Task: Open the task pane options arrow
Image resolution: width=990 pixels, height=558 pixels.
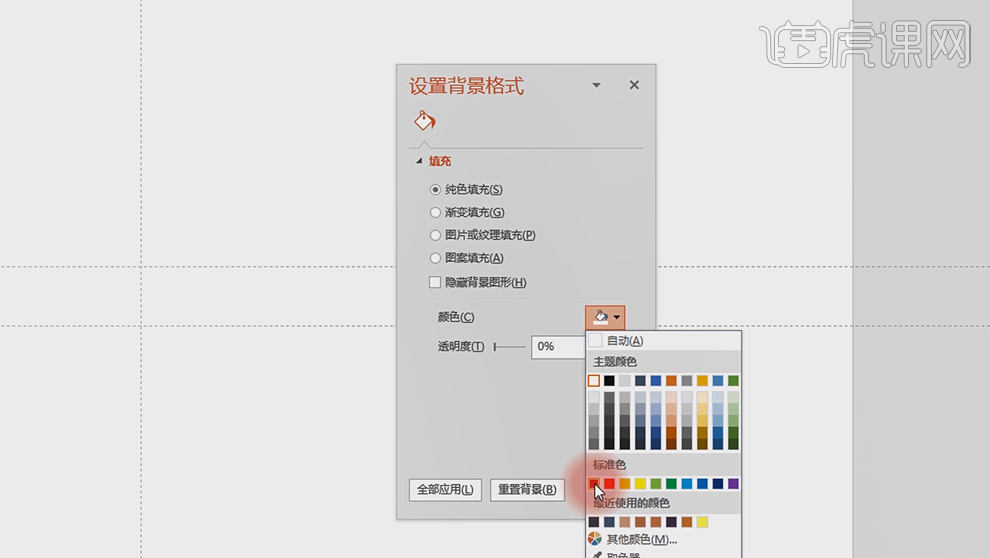Action: click(x=597, y=85)
